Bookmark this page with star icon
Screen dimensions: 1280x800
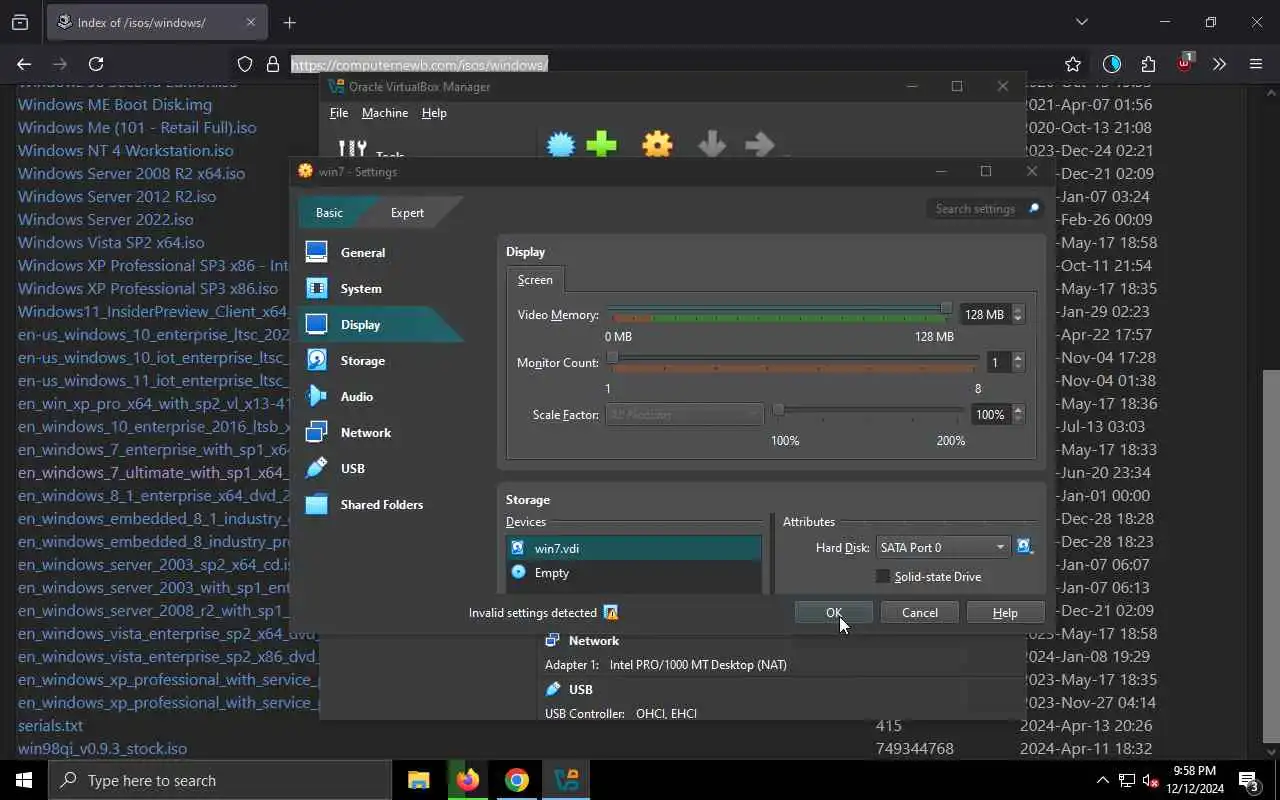1073,64
